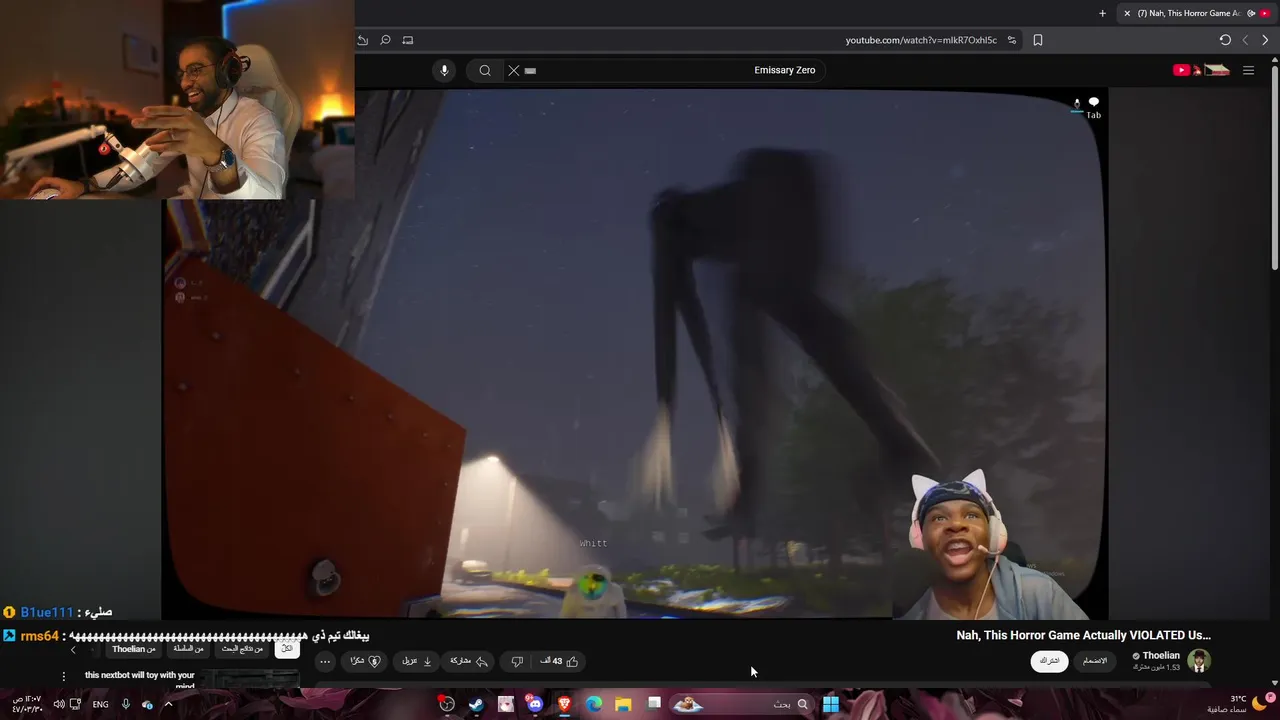Open site settings icon beside the URL
Image resolution: width=1280 pixels, height=720 pixels.
(x=1012, y=40)
